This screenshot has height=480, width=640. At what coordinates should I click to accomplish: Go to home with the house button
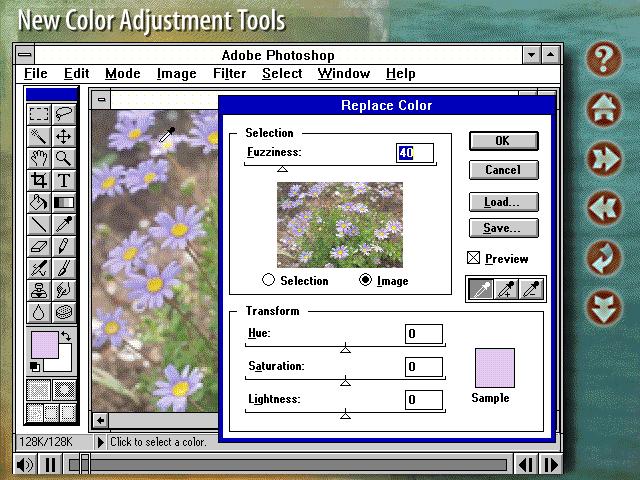coord(604,109)
